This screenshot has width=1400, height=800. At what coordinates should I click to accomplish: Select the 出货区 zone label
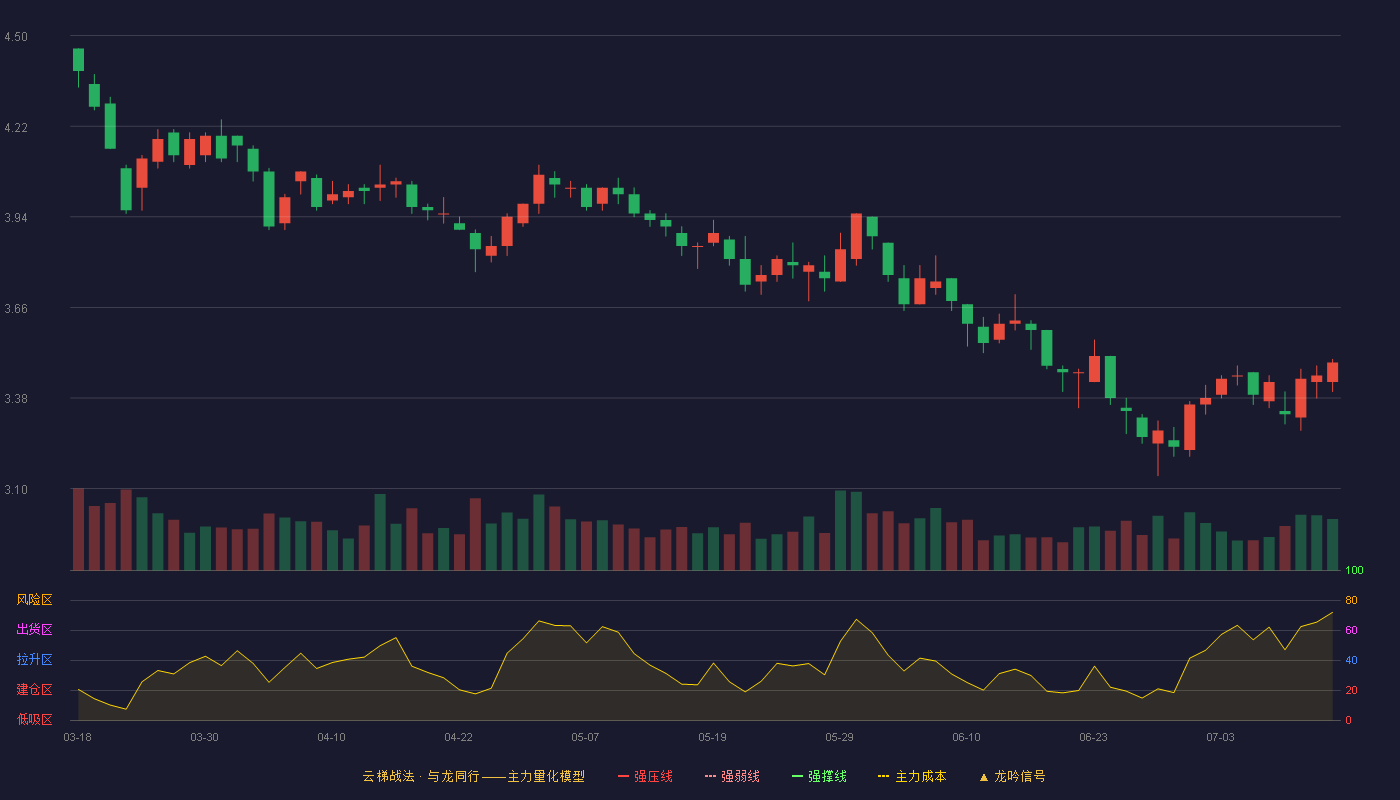click(34, 630)
